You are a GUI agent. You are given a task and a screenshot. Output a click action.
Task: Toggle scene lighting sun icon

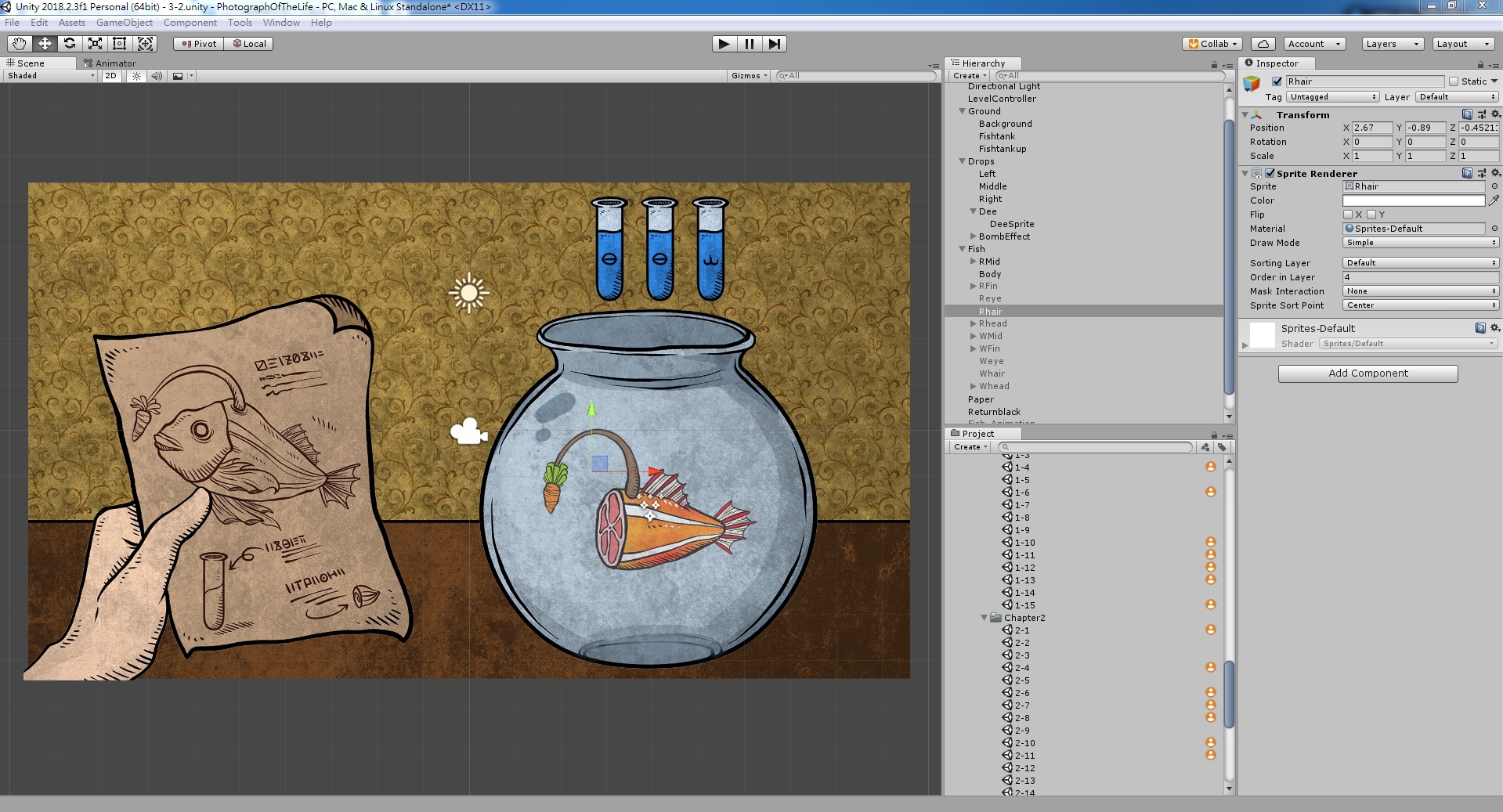(137, 76)
